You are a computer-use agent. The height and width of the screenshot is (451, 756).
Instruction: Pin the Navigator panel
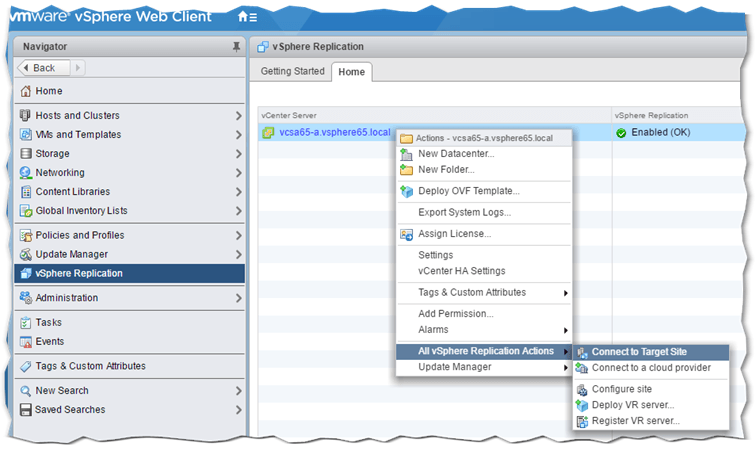pyautogui.click(x=236, y=47)
